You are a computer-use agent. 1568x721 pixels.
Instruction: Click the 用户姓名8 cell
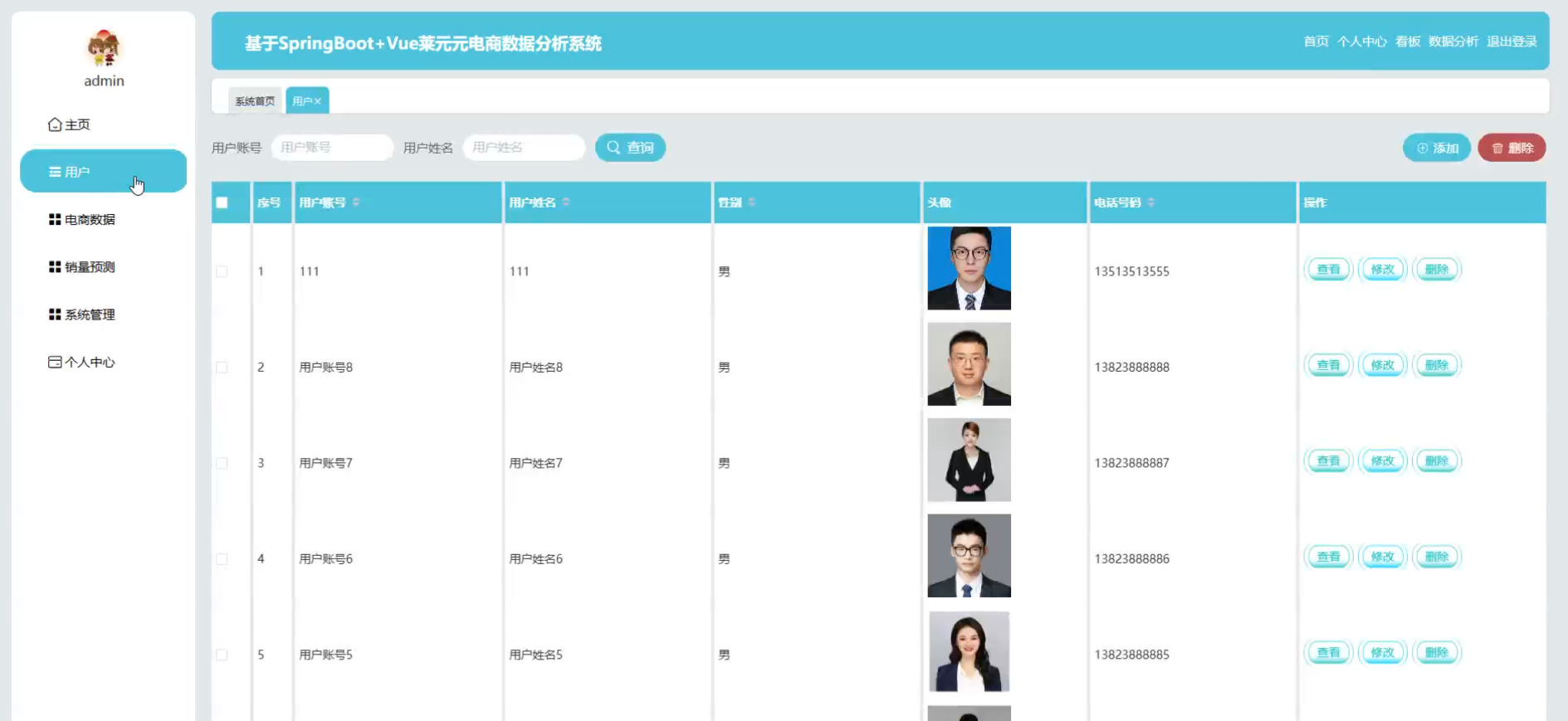pyautogui.click(x=535, y=367)
